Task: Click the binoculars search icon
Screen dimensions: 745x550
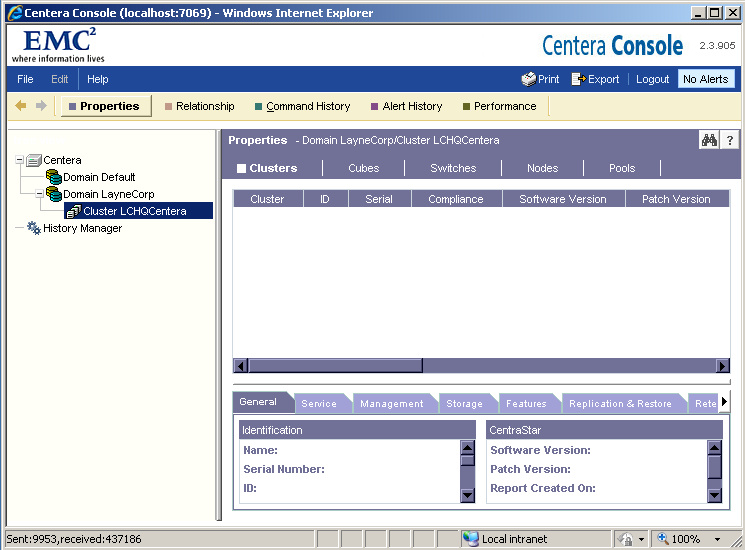Action: (x=709, y=140)
